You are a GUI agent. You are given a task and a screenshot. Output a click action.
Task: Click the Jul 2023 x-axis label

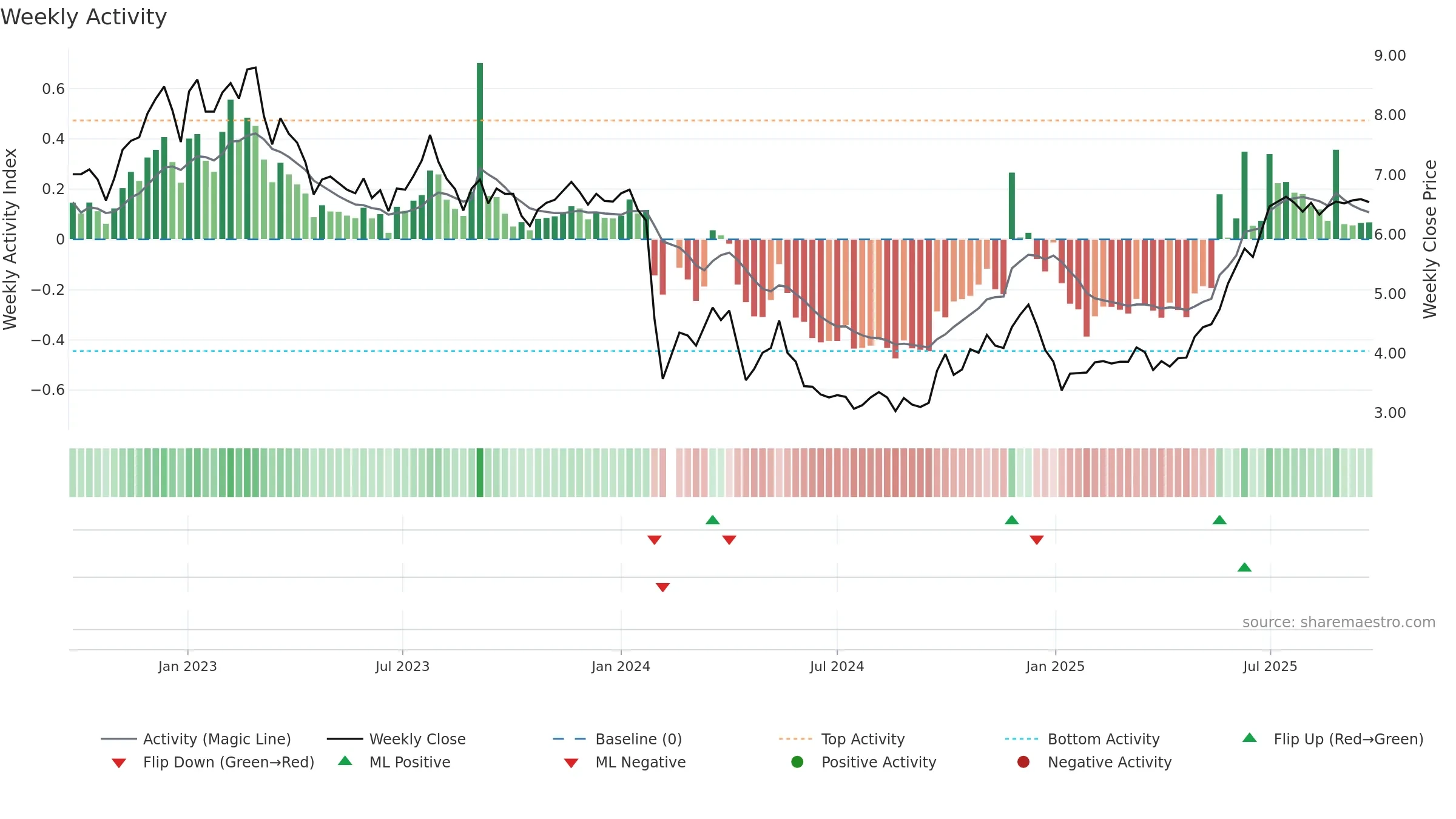(402, 666)
